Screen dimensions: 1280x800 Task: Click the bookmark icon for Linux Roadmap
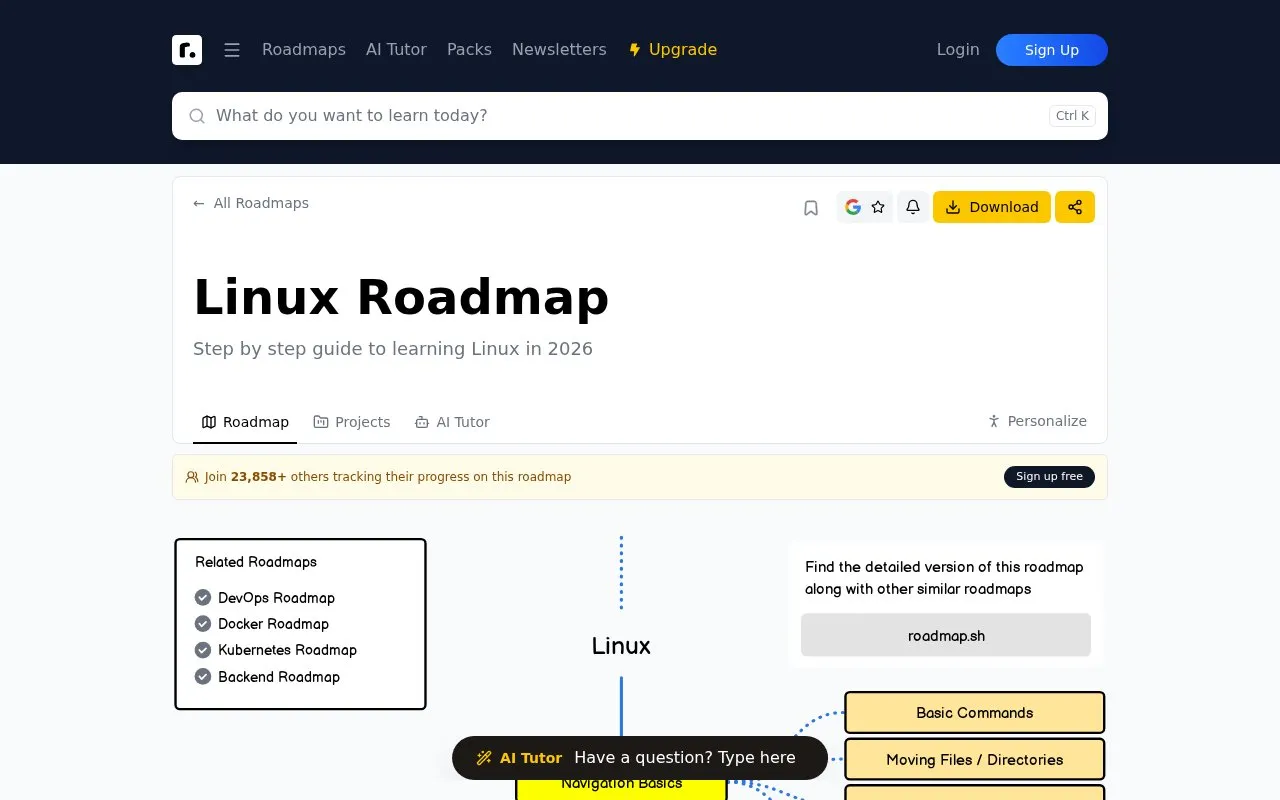pyautogui.click(x=811, y=208)
